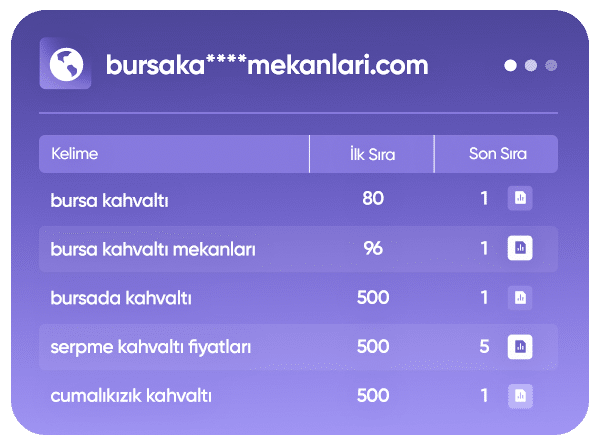Select the bursa kahvaltı mekanları keyword
The height and width of the screenshot is (446, 600).
pos(153,248)
